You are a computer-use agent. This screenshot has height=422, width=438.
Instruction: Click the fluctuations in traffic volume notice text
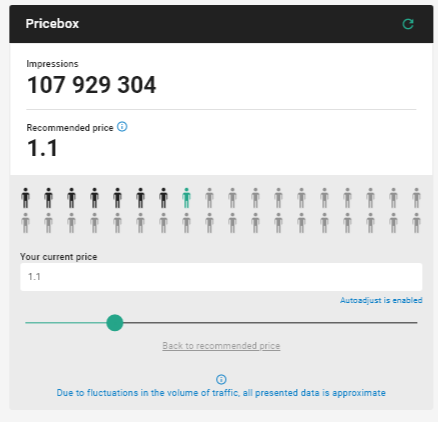coord(221,393)
